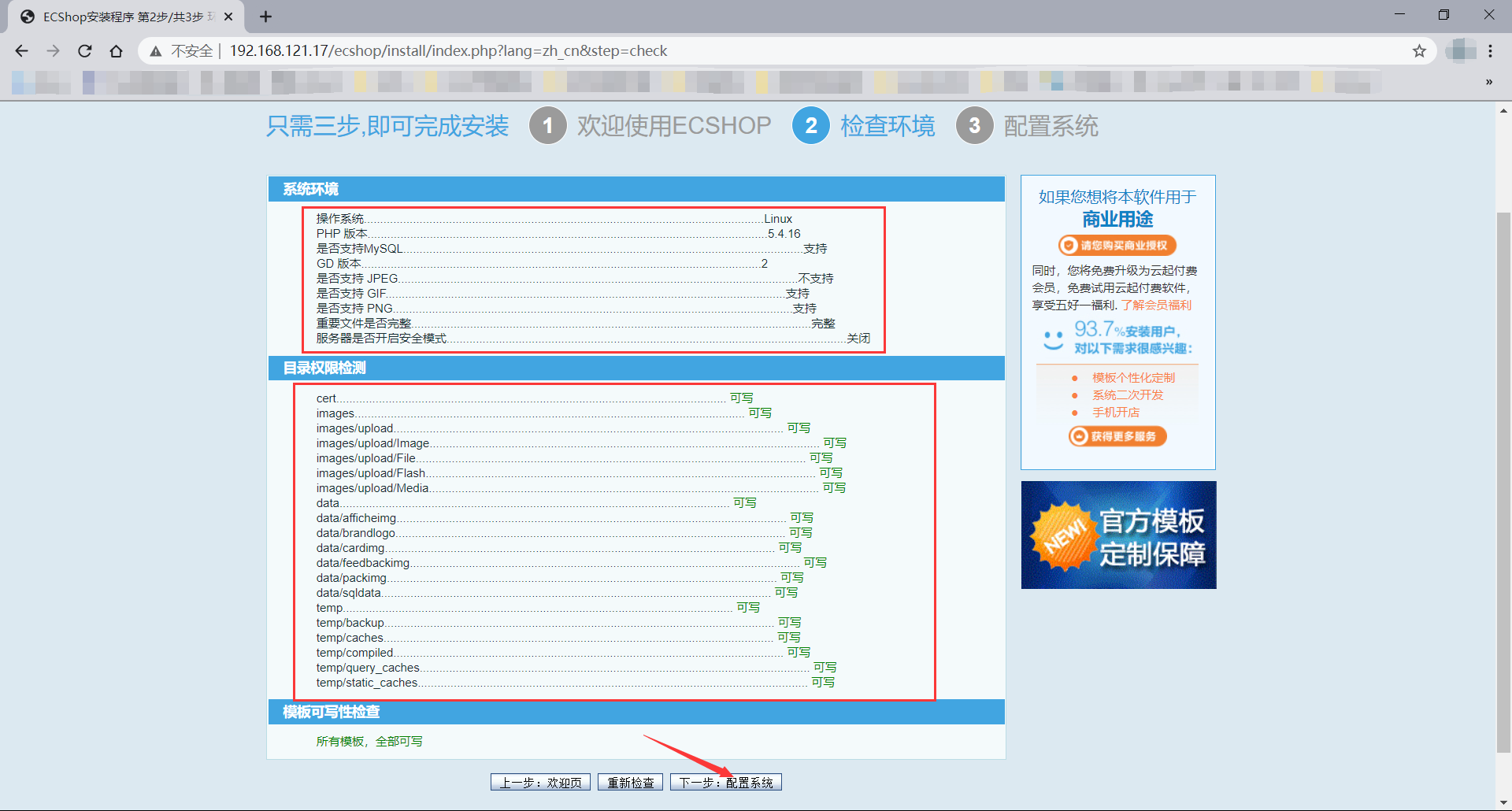Click 是否支持 JPEG 不支持 row
This screenshot has height=811, width=1512.
tap(575, 279)
